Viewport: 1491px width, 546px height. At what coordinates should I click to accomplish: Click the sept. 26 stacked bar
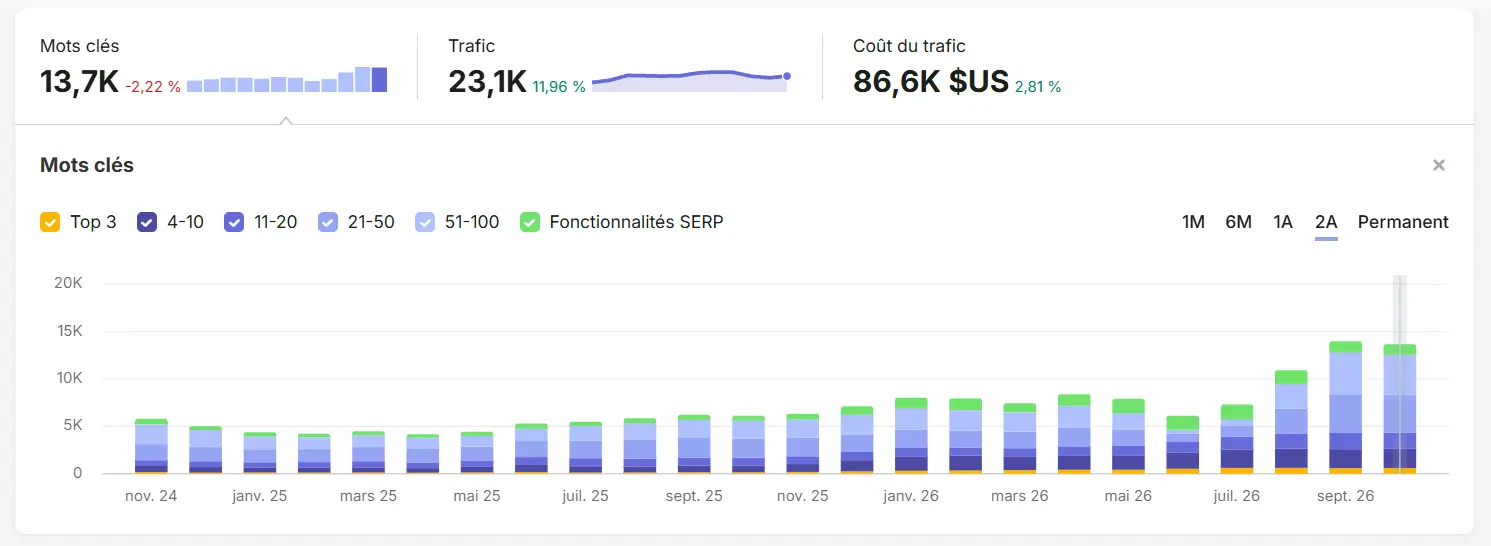pyautogui.click(x=1345, y=407)
